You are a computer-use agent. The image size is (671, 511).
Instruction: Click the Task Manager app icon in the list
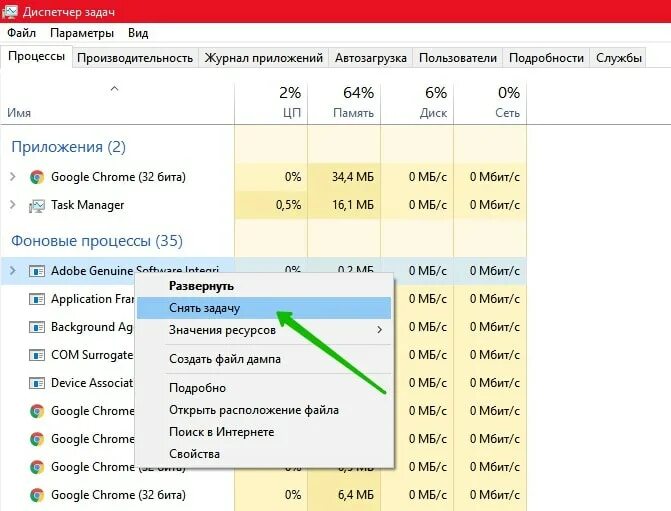pyautogui.click(x=37, y=205)
